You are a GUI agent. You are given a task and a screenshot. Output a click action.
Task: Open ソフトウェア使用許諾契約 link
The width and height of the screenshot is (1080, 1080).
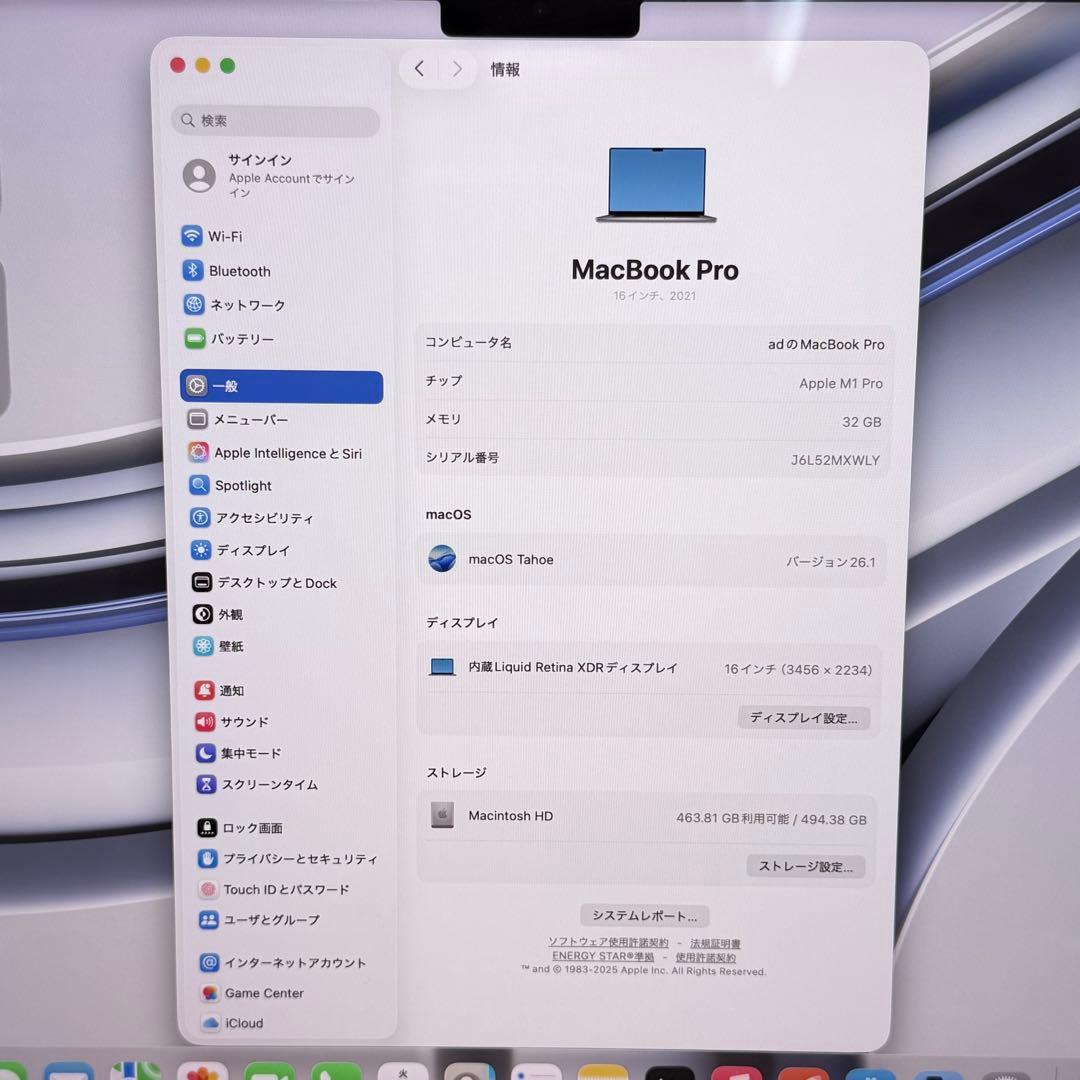(608, 942)
